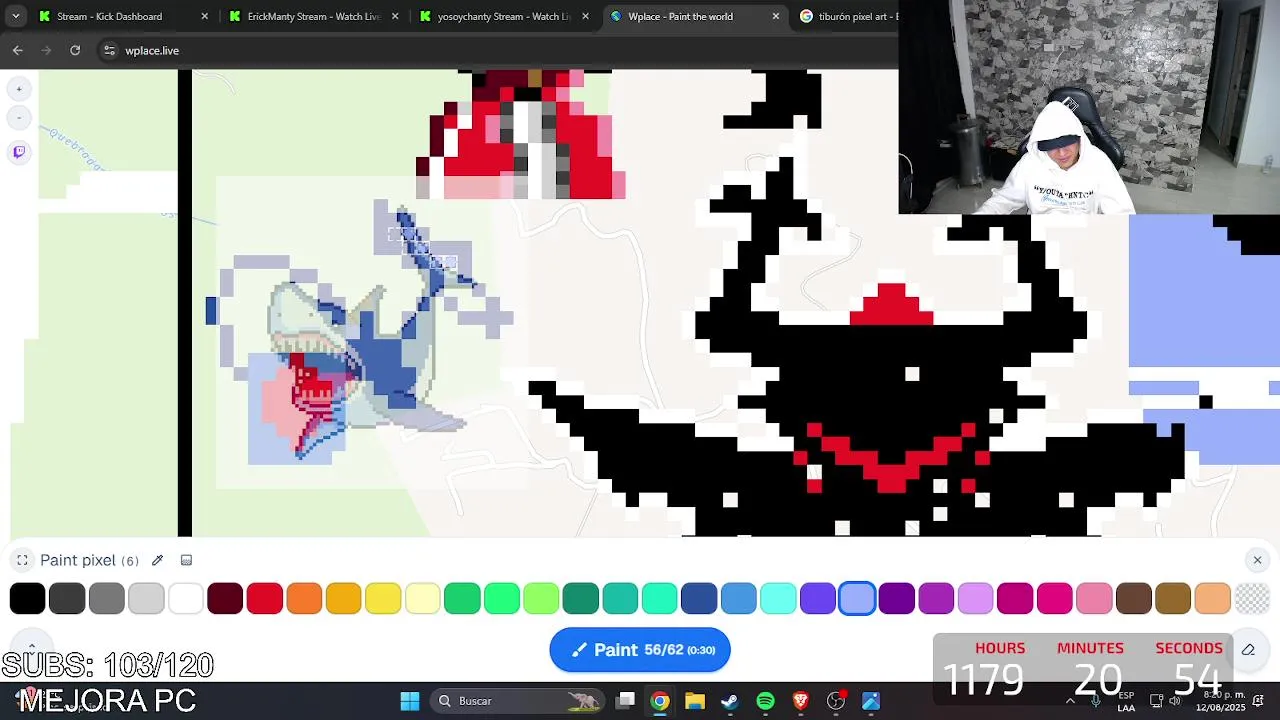
Task: Close the yosoychanty Stream tab
Action: [585, 16]
